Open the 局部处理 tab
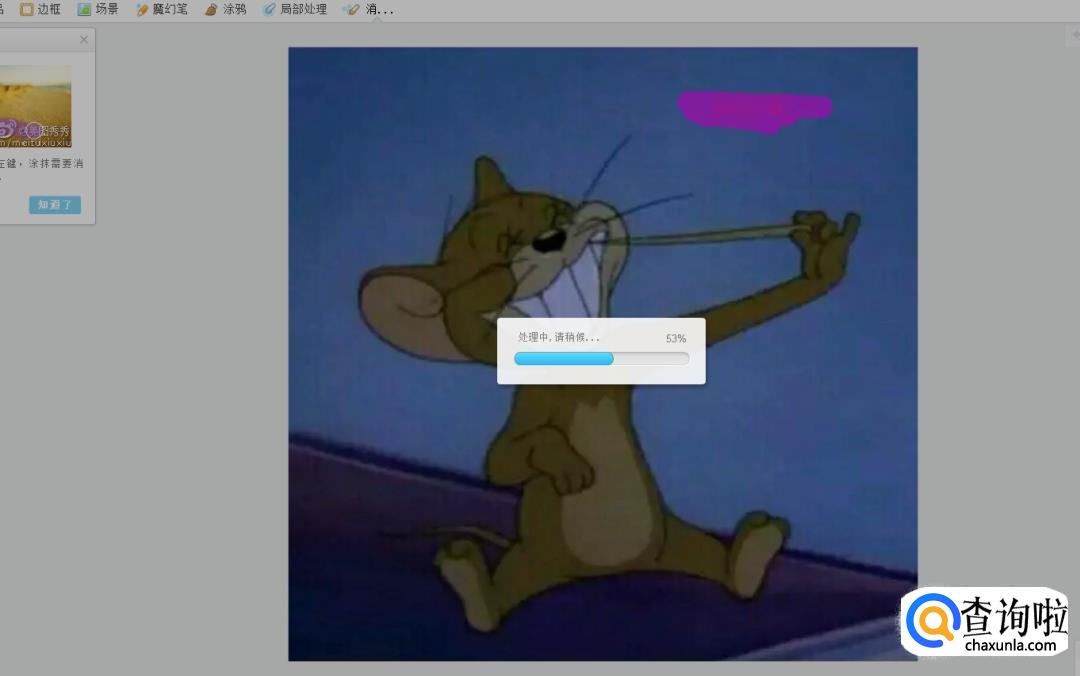 [295, 10]
